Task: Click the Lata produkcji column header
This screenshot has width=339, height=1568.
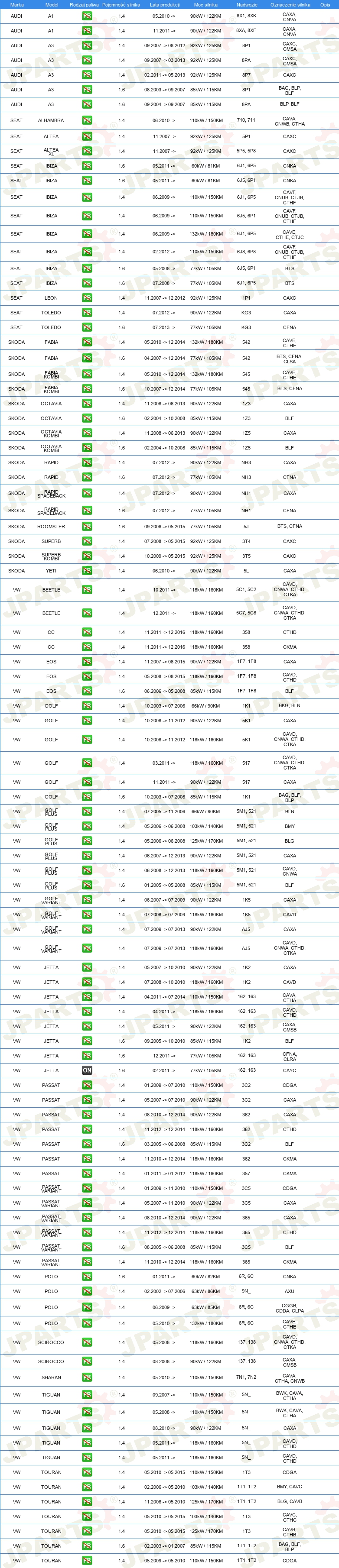Action: pos(164,4)
